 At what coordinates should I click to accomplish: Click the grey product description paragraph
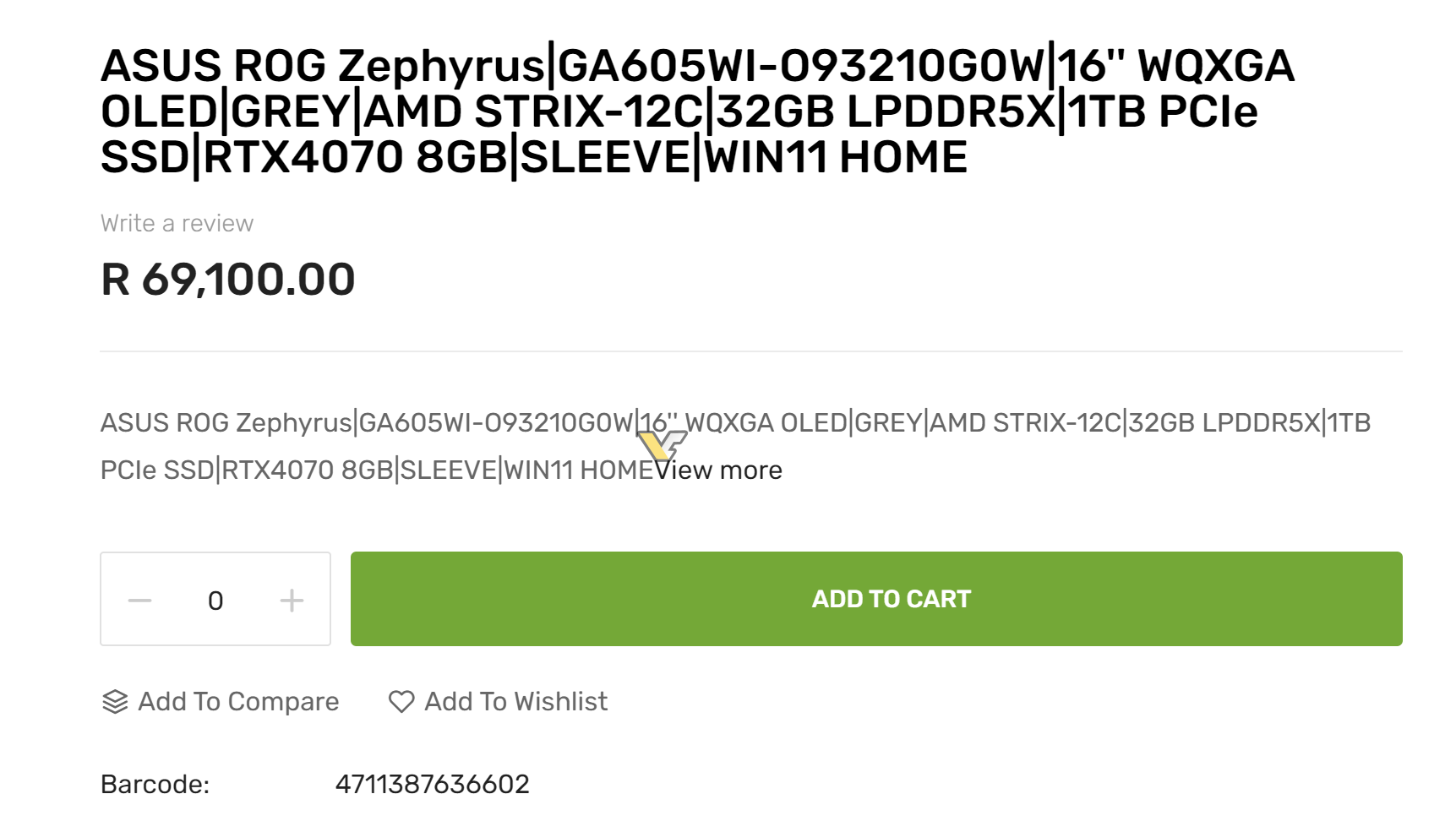(x=423, y=446)
